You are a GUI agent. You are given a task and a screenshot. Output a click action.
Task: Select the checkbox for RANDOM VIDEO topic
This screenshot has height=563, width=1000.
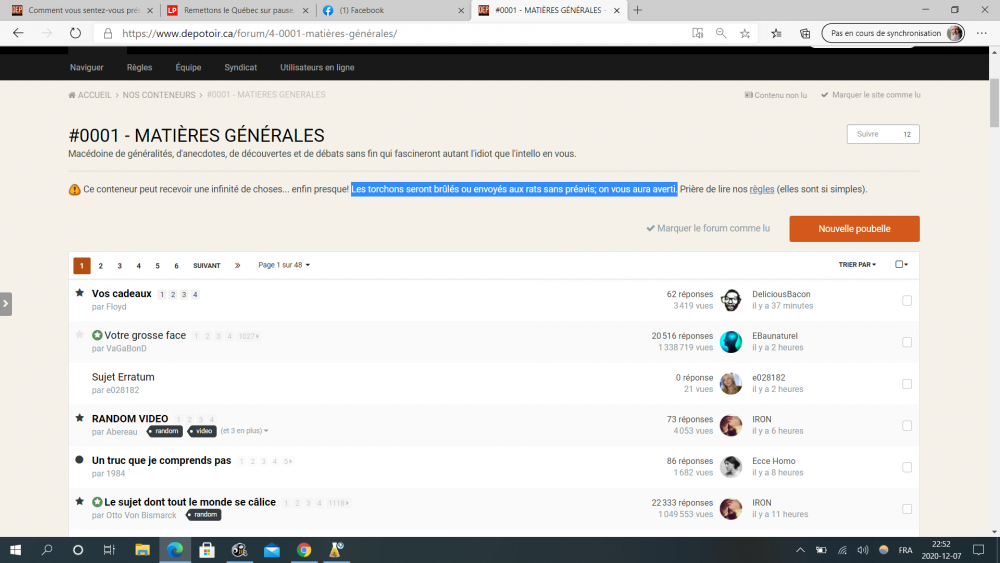[x=907, y=425]
